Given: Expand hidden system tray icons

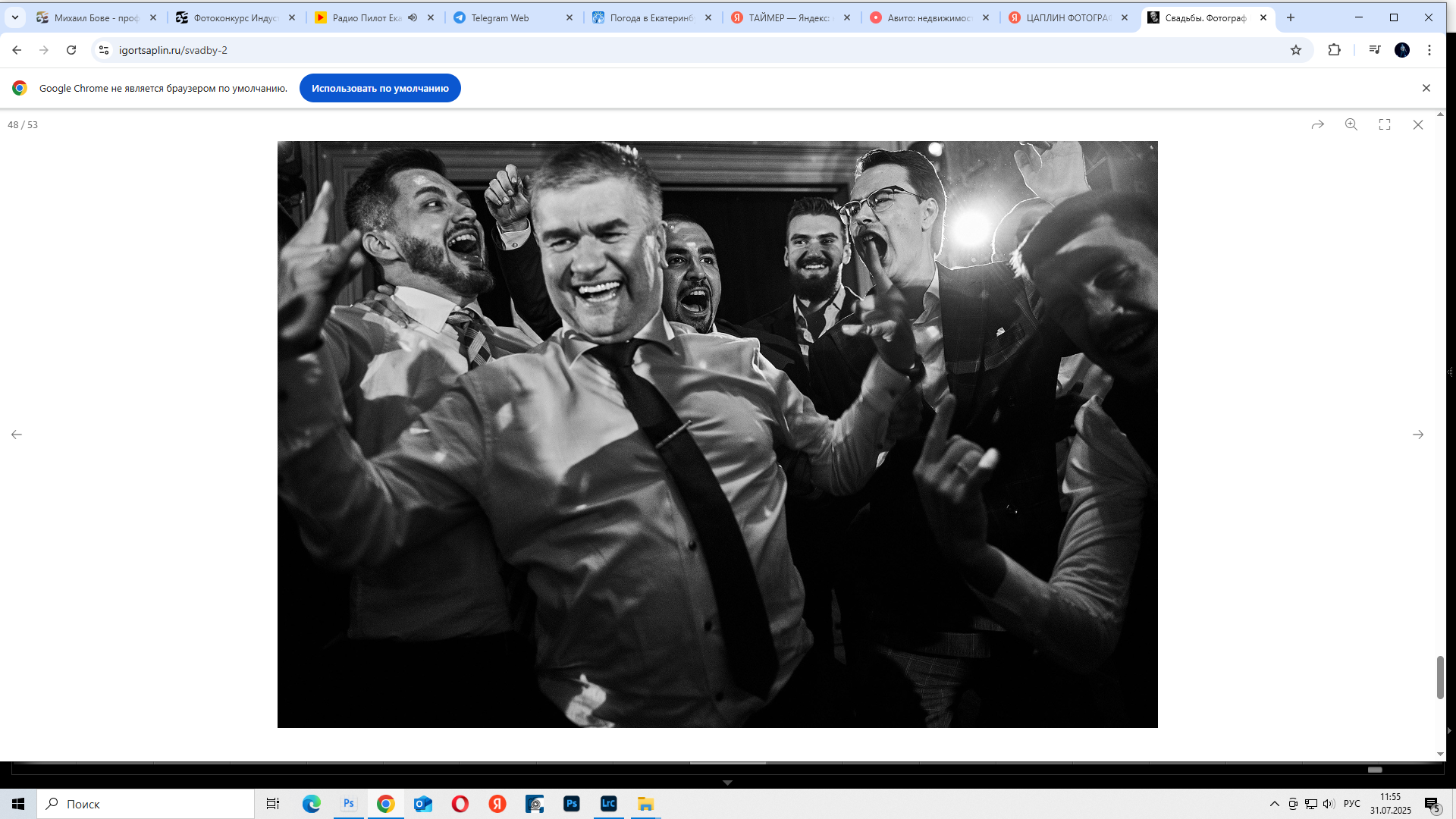Looking at the screenshot, I should [1275, 804].
